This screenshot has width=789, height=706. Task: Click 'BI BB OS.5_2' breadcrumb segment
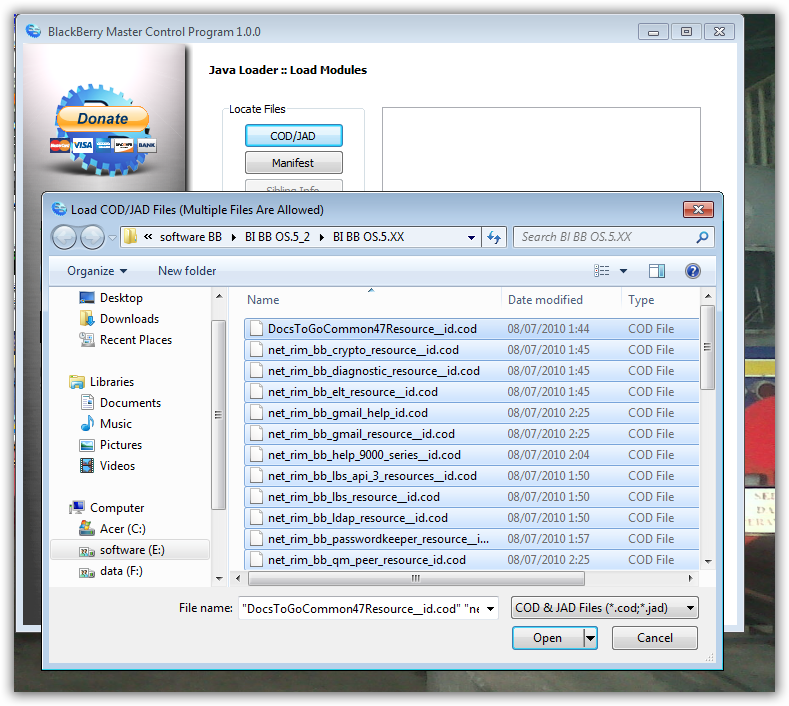(x=277, y=237)
